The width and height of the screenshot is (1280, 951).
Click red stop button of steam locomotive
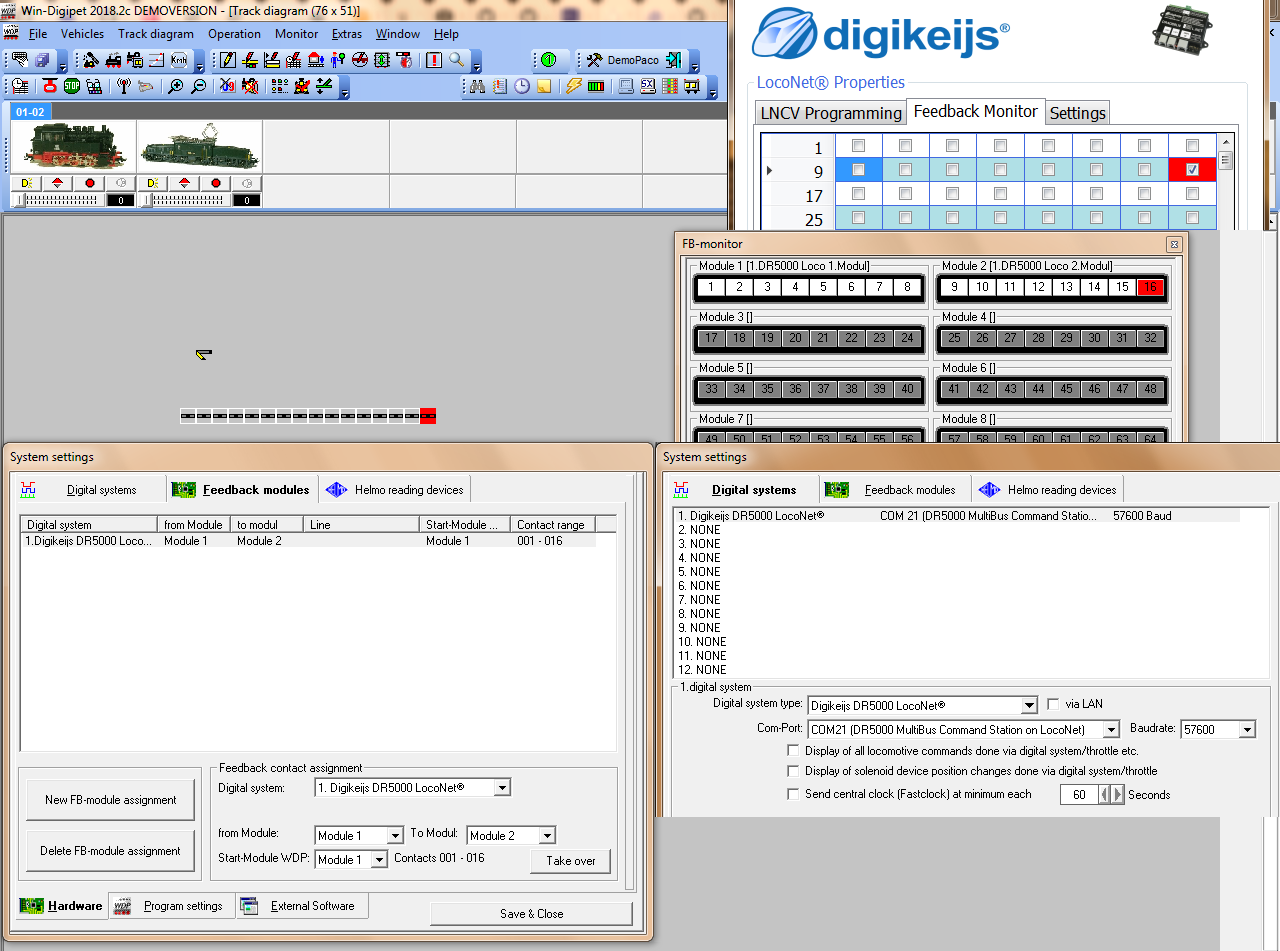pyautogui.click(x=90, y=184)
